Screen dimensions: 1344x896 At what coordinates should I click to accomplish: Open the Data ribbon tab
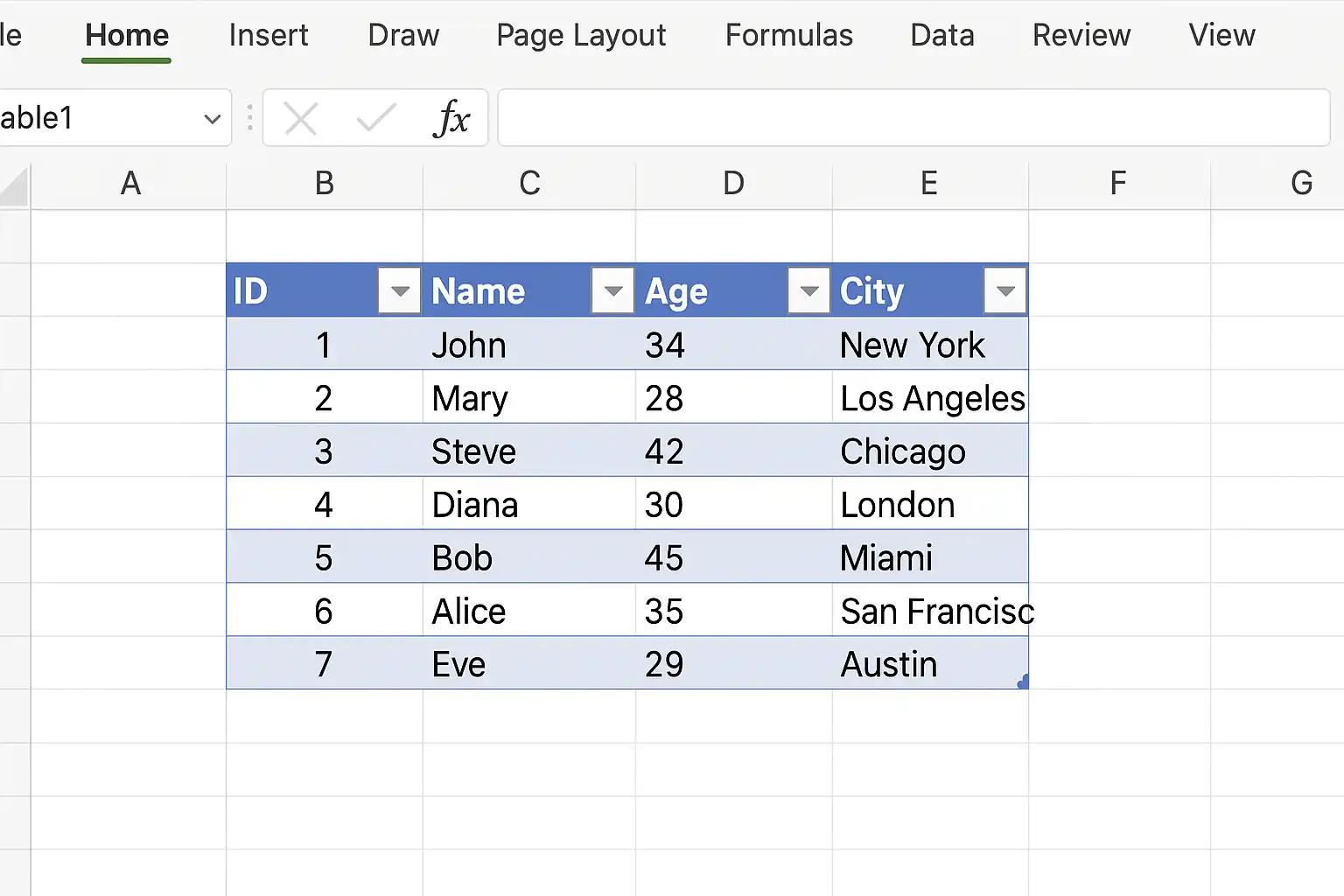pyautogui.click(x=942, y=35)
